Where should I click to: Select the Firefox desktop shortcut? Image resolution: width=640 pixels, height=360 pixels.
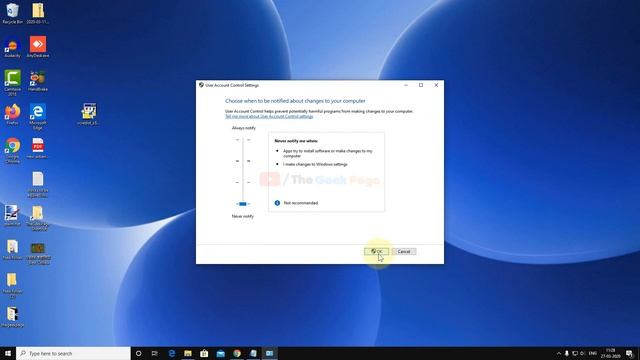pyautogui.click(x=12, y=114)
